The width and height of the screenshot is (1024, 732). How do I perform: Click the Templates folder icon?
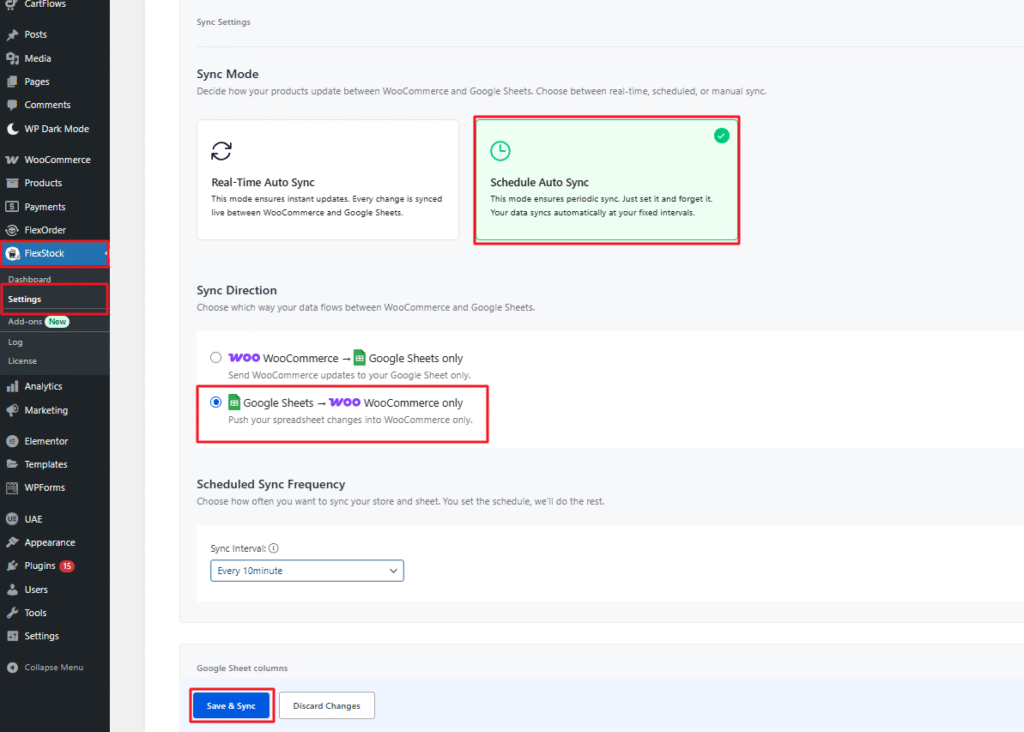click(12, 464)
